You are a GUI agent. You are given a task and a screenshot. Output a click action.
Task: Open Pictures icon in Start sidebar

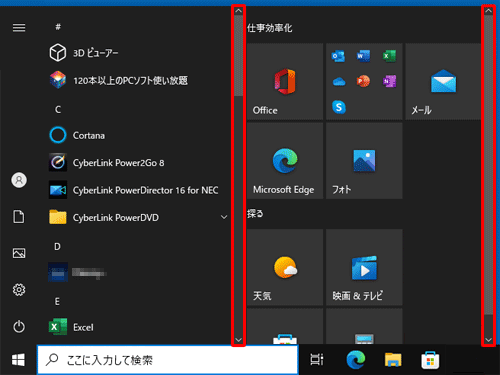pyautogui.click(x=19, y=253)
